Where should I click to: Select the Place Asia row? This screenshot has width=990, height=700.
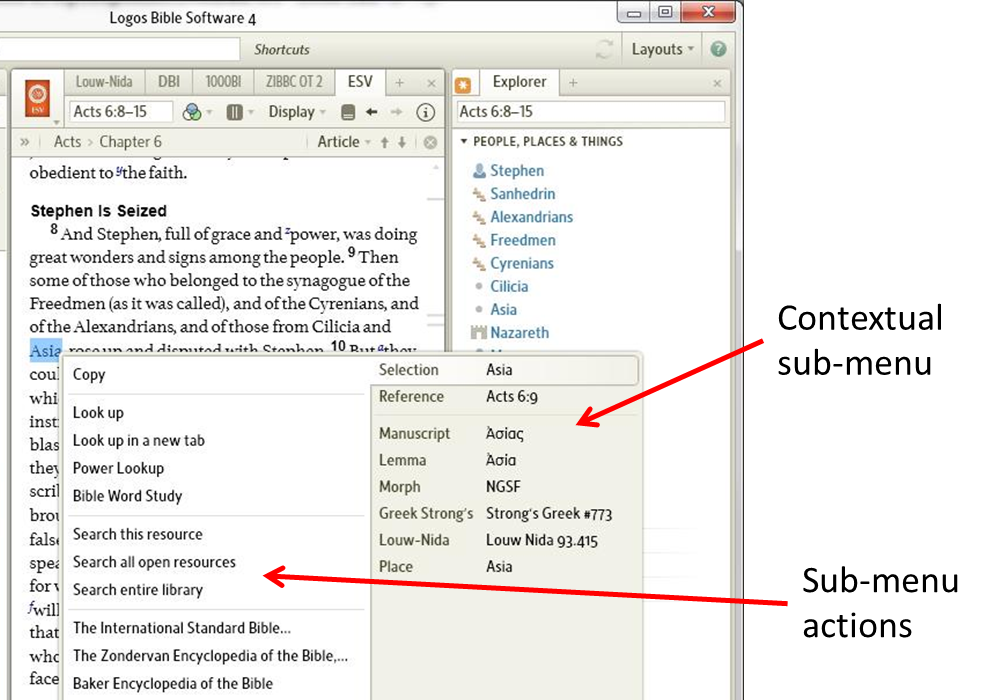click(504, 567)
